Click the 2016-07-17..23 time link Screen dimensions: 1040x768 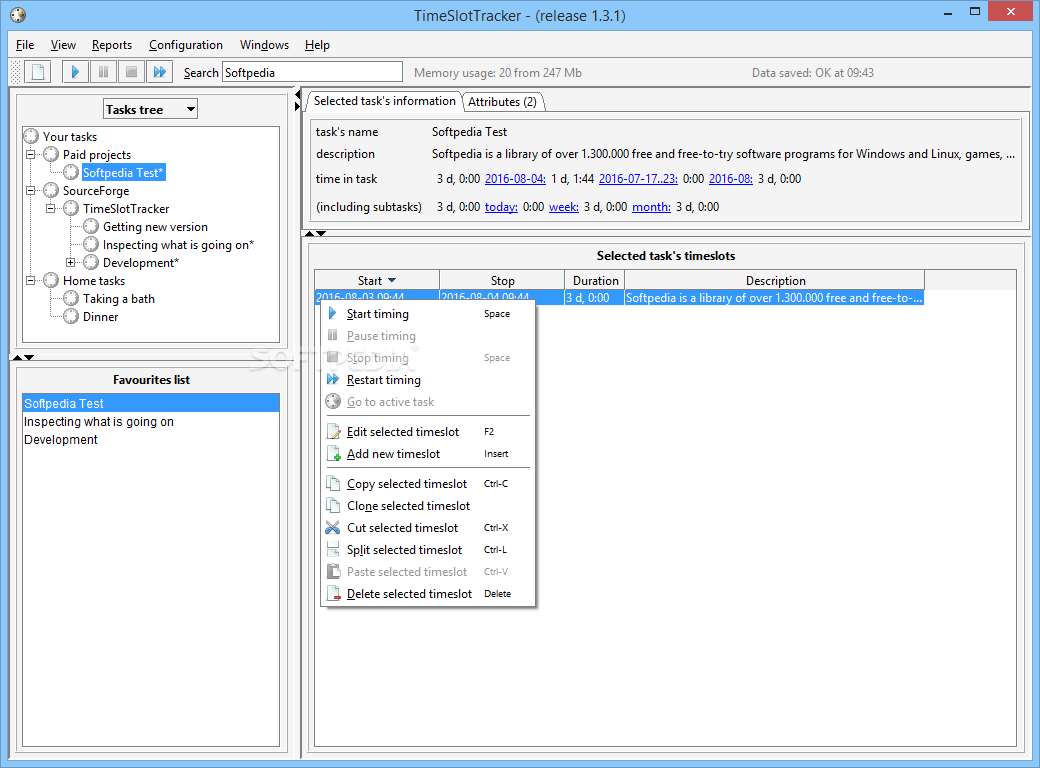pyautogui.click(x=638, y=178)
